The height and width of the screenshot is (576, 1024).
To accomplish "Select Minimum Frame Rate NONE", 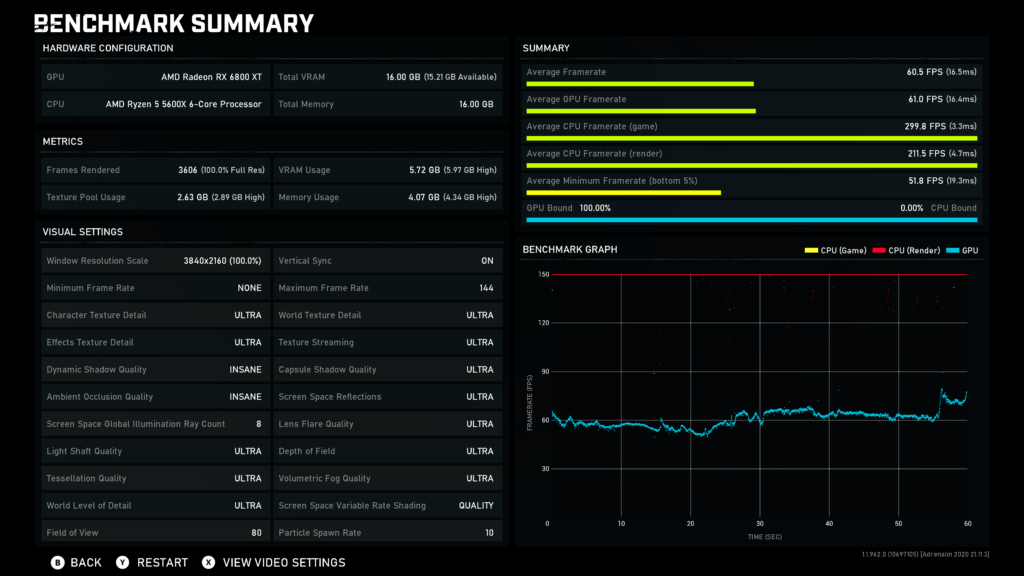I will [x=155, y=288].
